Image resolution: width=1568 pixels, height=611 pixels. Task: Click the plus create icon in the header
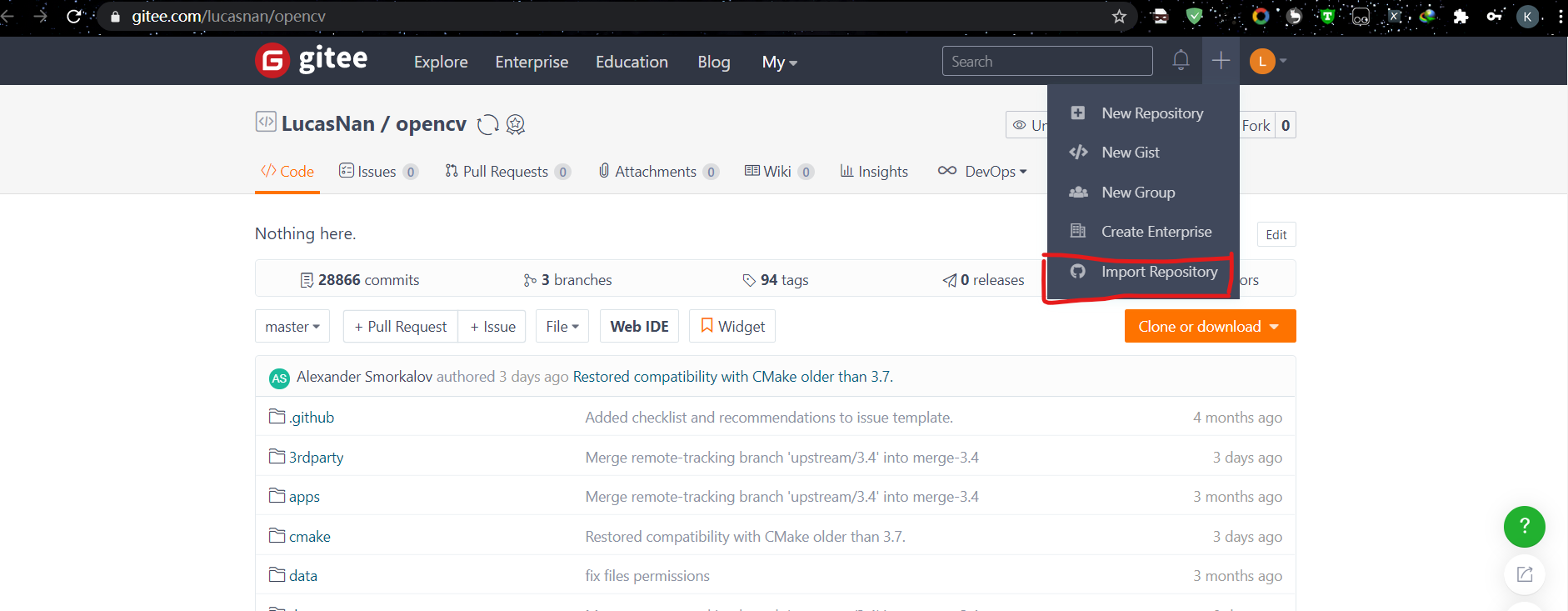pos(1221,60)
